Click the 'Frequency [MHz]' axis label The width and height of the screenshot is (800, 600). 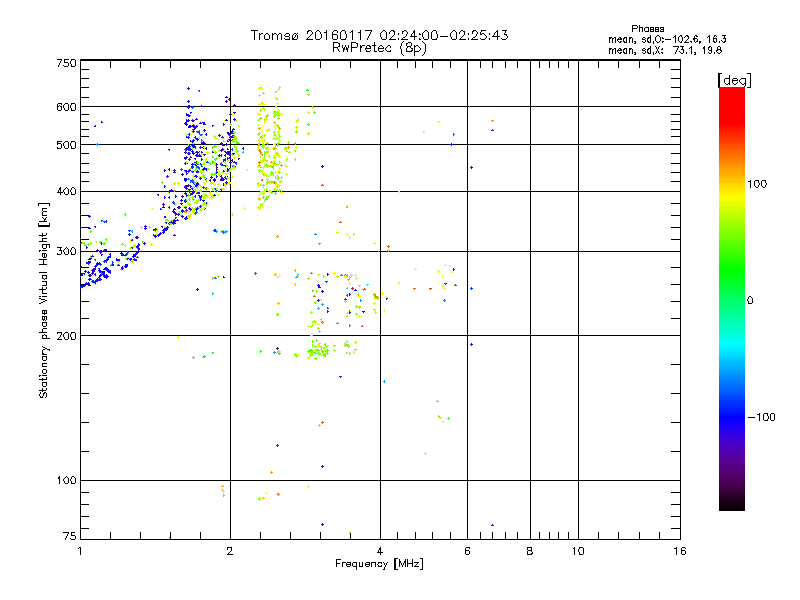tap(379, 564)
